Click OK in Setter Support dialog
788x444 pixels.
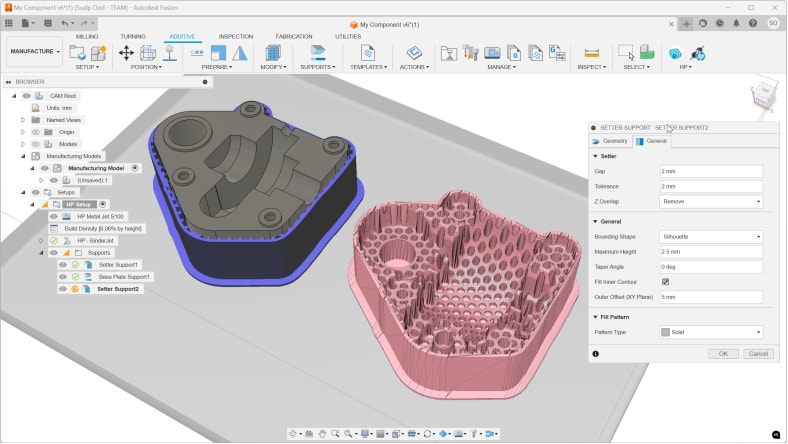pyautogui.click(x=723, y=353)
